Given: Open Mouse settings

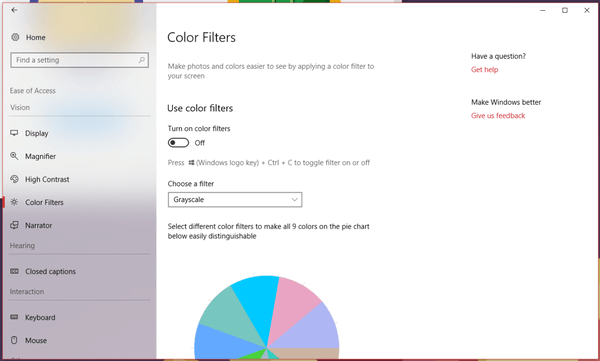Looking at the screenshot, I should (36, 340).
